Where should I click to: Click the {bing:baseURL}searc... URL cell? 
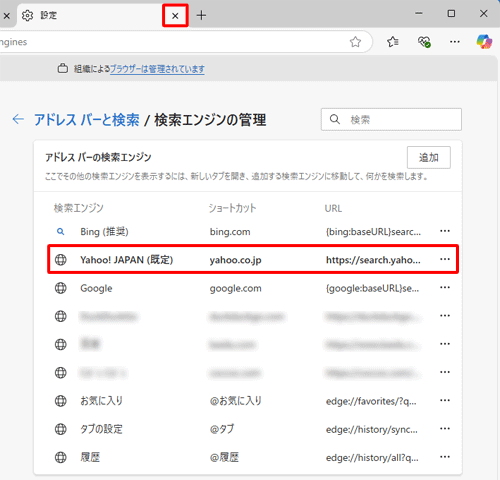[373, 232]
